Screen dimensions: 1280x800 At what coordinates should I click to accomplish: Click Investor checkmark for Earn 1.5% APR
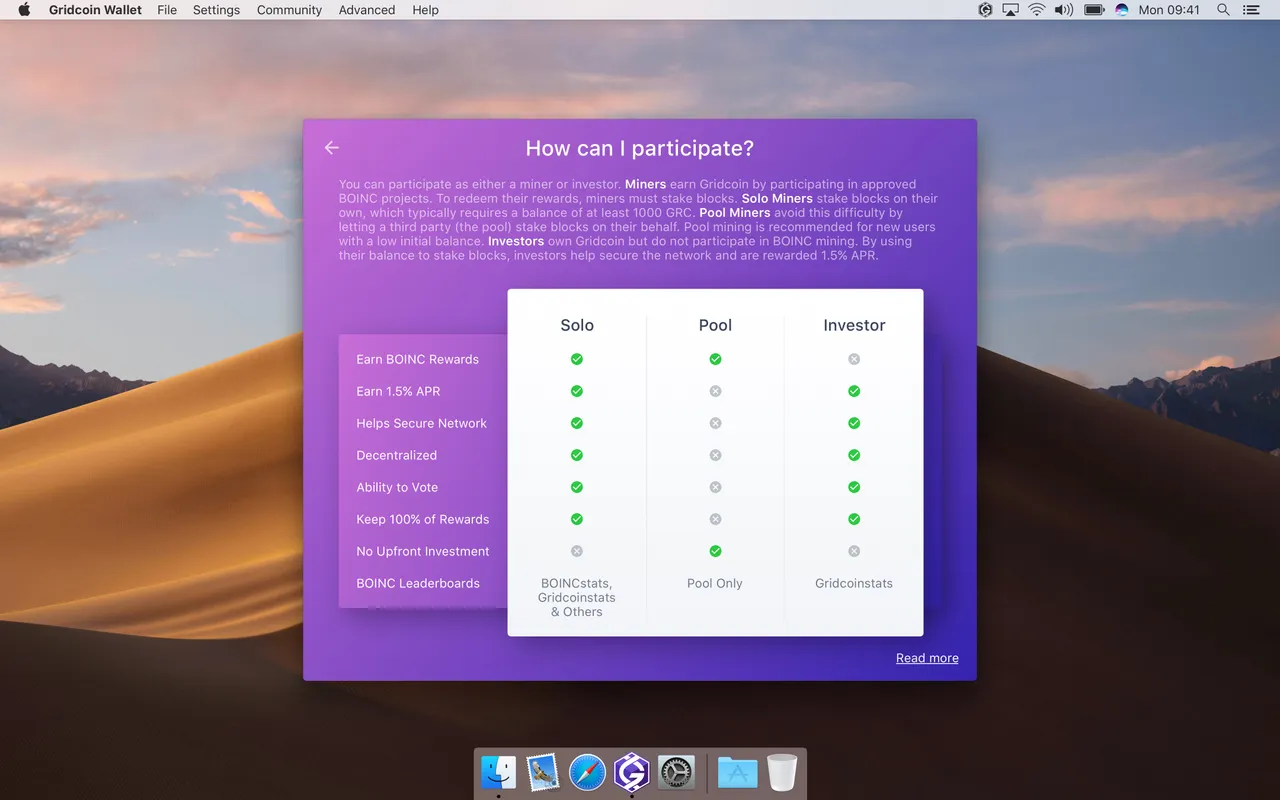click(854, 391)
